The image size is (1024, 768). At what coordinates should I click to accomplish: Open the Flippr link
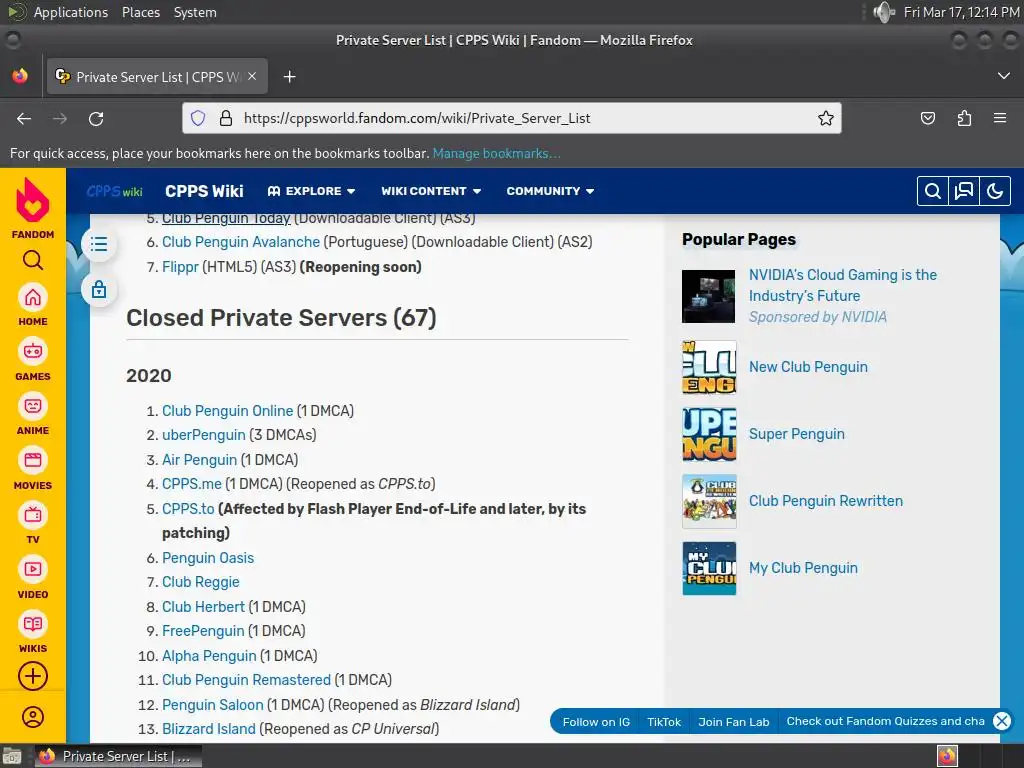(180, 266)
